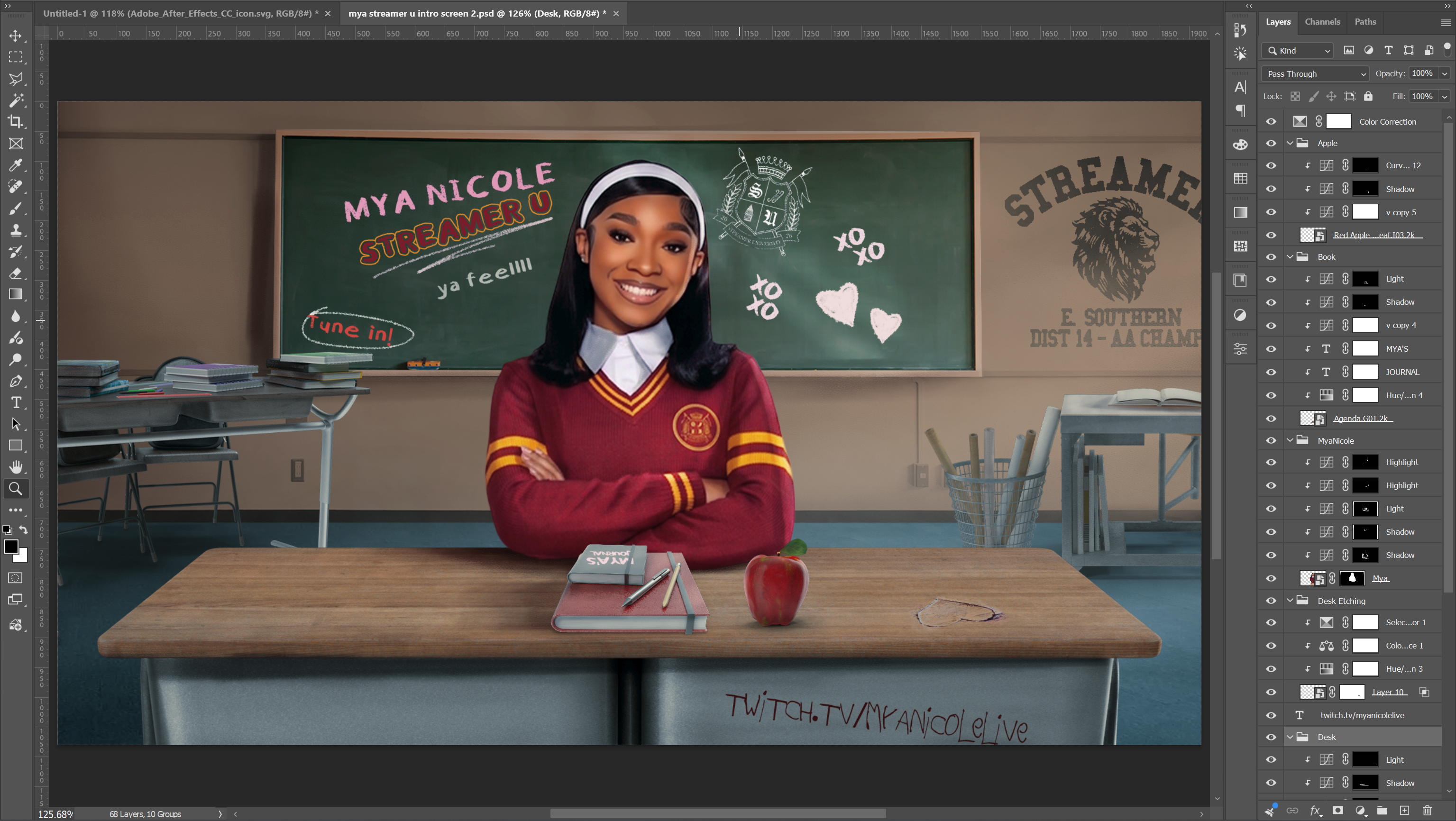
Task: Select the Zoom tool
Action: [x=15, y=489]
